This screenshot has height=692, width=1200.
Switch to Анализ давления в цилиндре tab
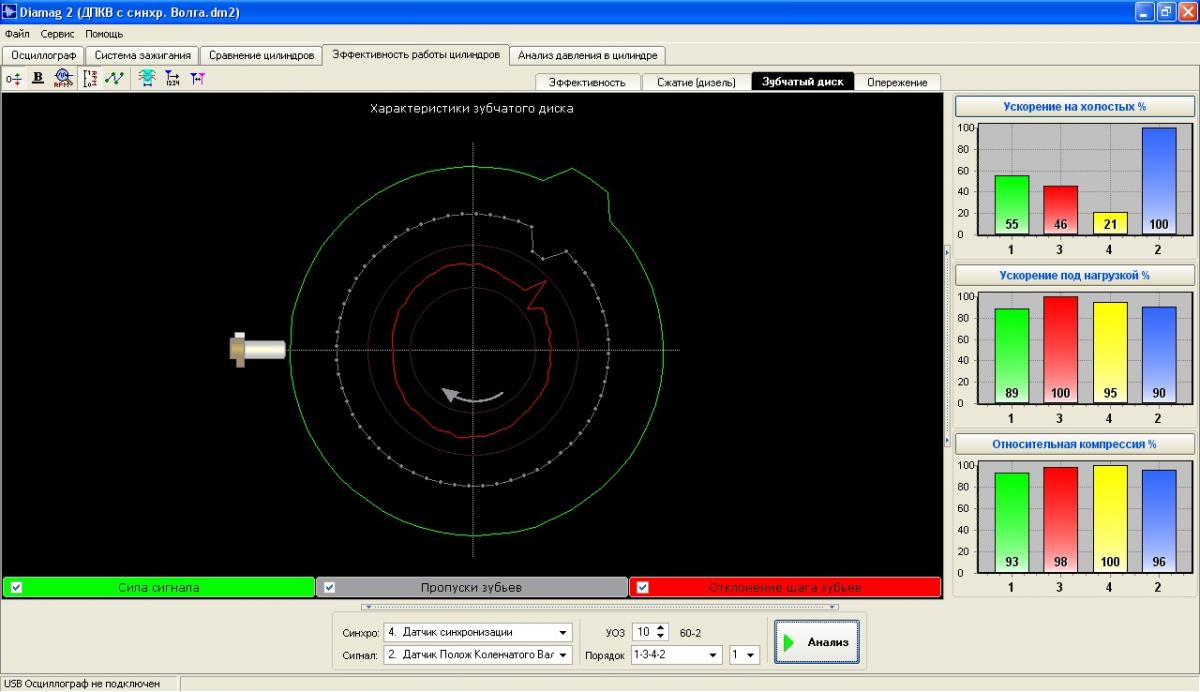pos(588,55)
